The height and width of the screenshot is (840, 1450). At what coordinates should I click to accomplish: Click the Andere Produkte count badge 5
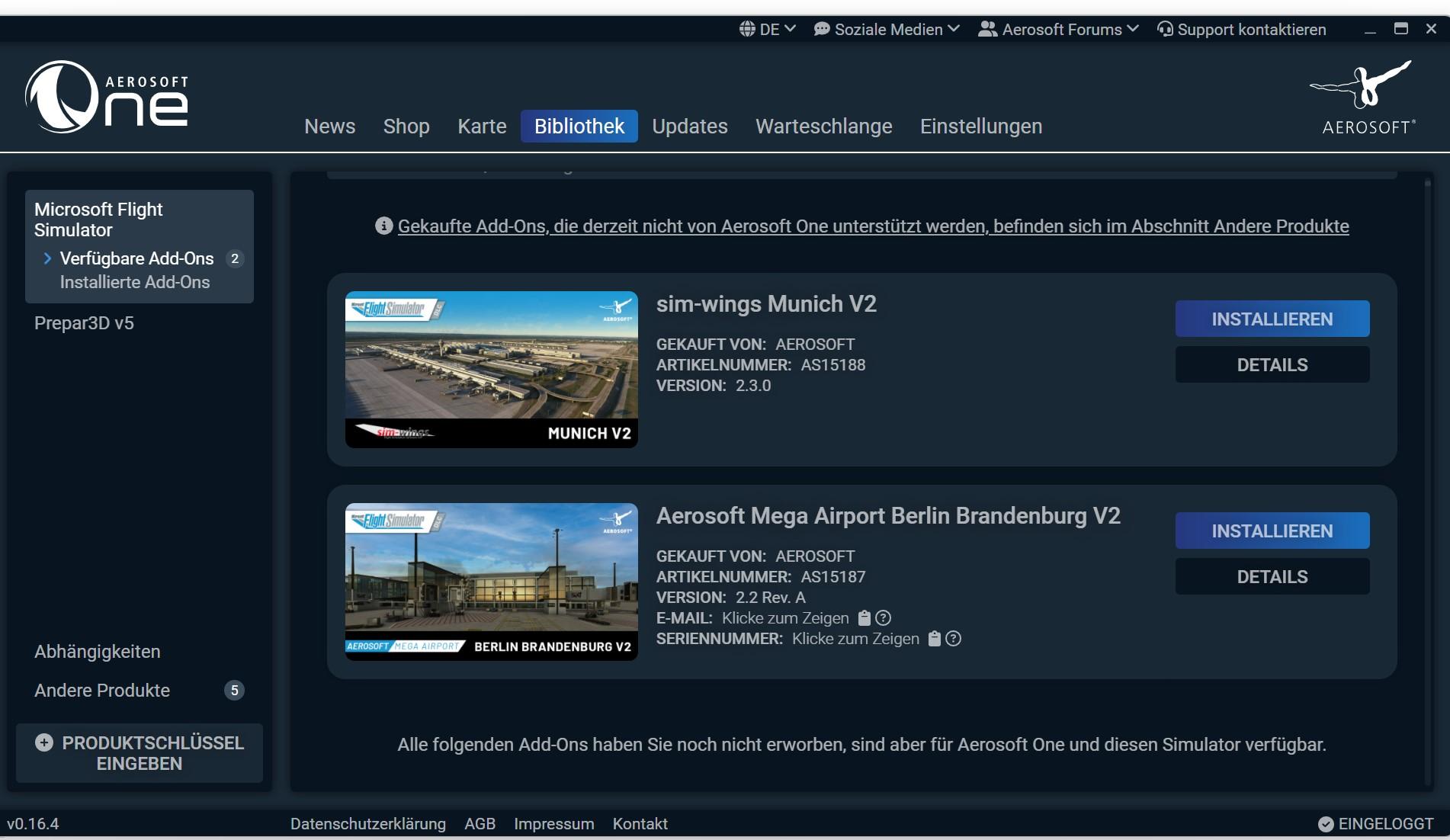[234, 691]
